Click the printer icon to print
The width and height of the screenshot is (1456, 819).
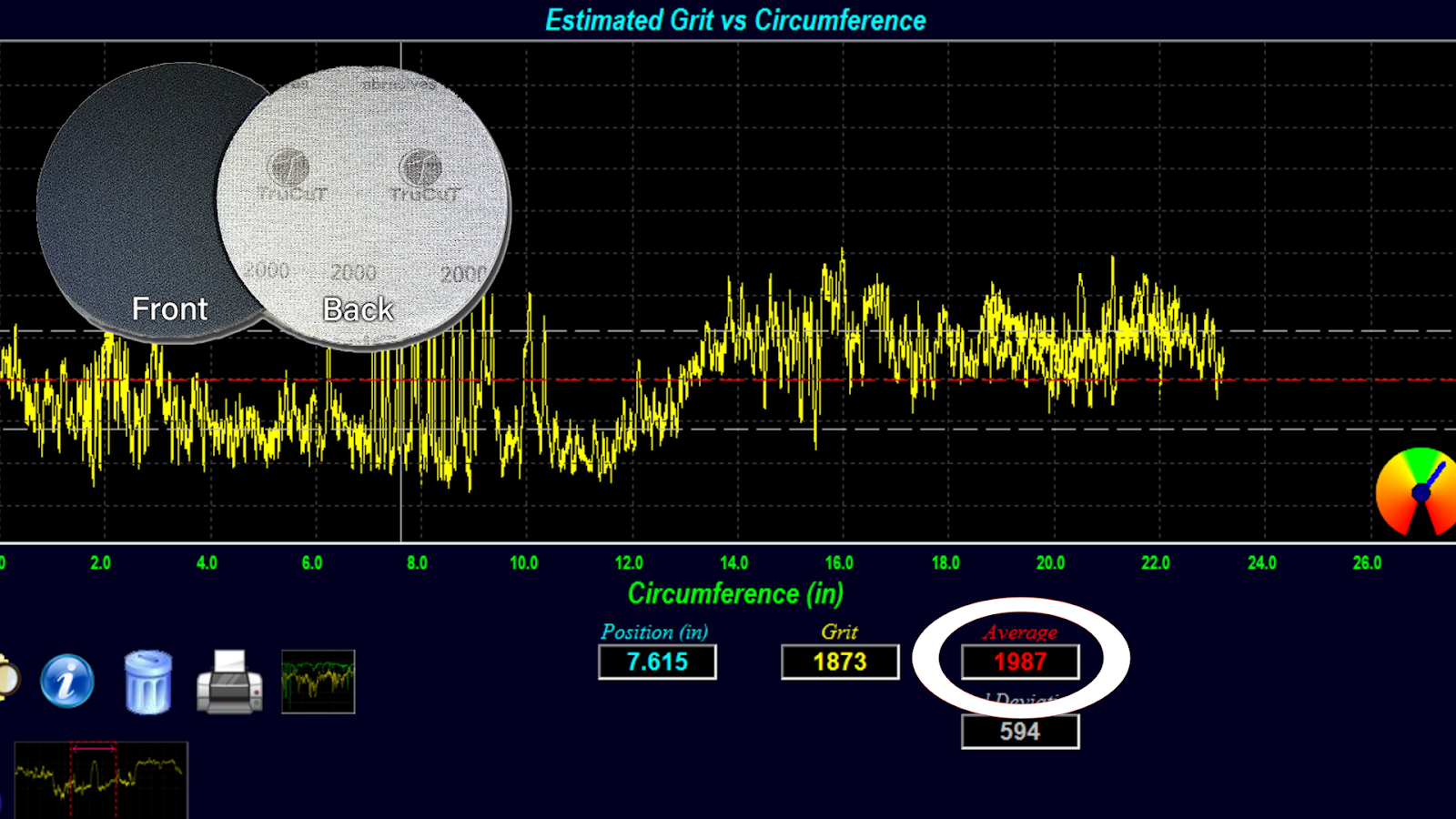(x=229, y=682)
